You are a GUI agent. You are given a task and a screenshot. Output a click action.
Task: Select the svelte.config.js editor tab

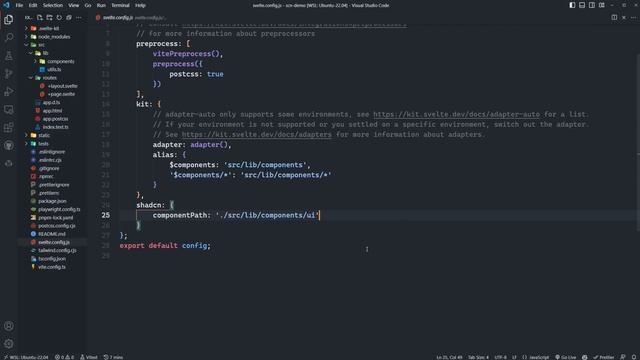[x=118, y=18]
